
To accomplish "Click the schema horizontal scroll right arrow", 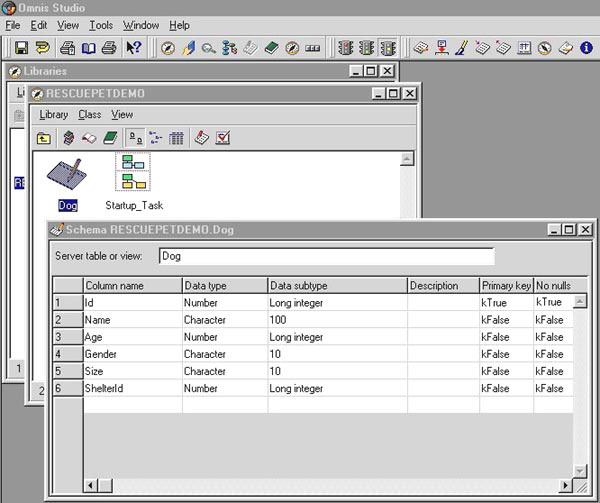I will coord(565,486).
